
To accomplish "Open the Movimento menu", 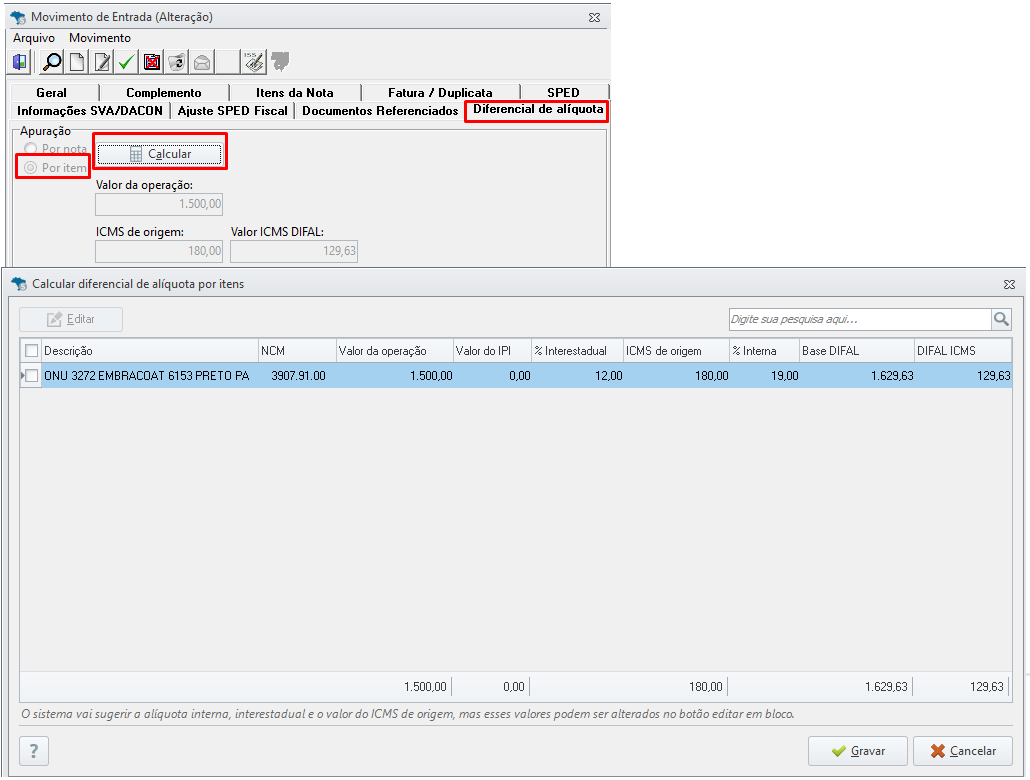I will click(100, 38).
